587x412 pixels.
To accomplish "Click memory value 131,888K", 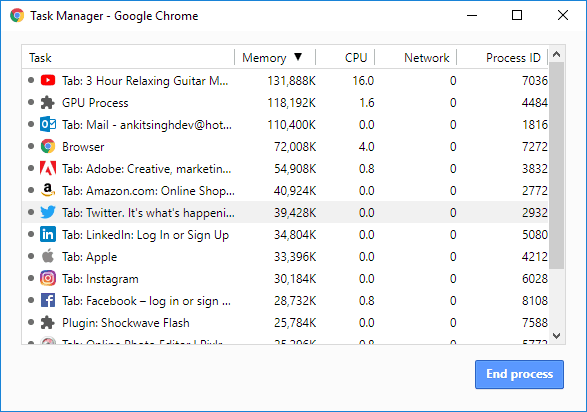I will (291, 81).
